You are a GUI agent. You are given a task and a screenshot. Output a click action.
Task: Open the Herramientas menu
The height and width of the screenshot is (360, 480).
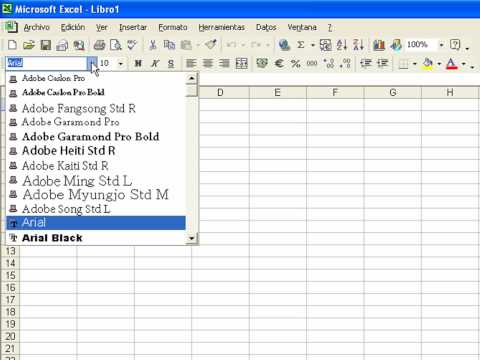click(x=221, y=27)
